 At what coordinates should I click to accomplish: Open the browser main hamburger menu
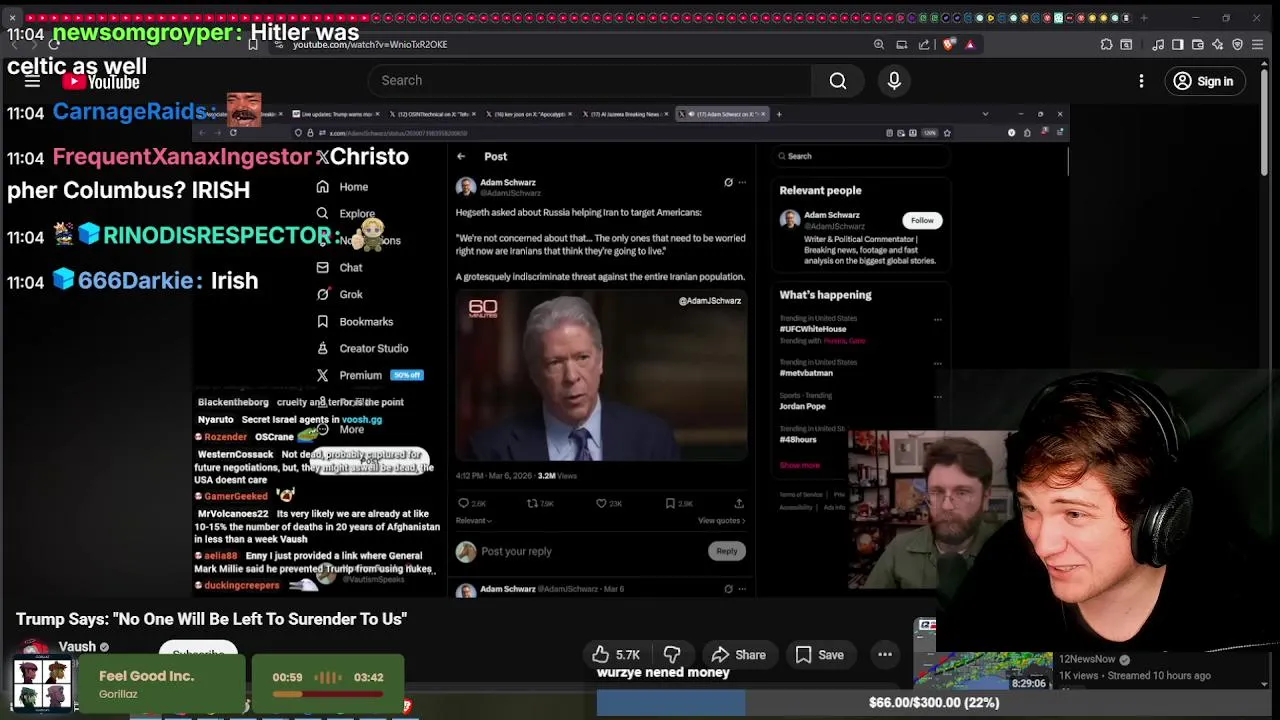tap(1258, 44)
